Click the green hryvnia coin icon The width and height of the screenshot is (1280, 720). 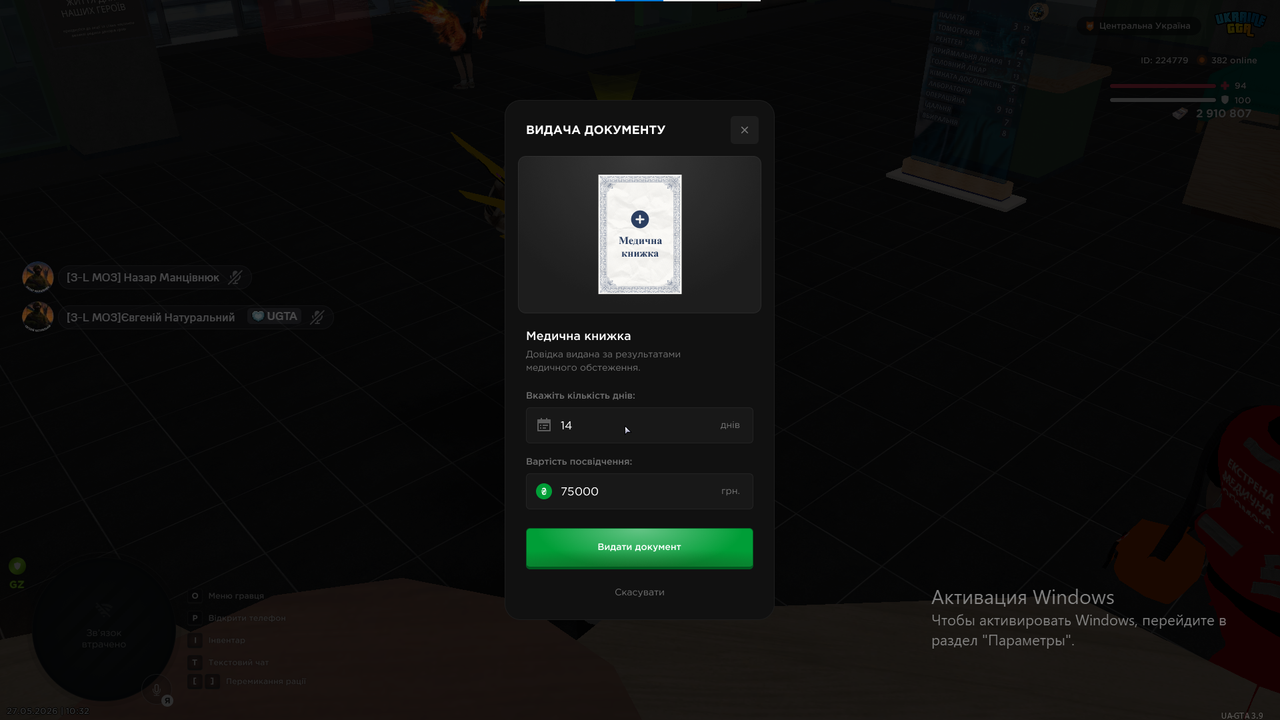(x=544, y=491)
